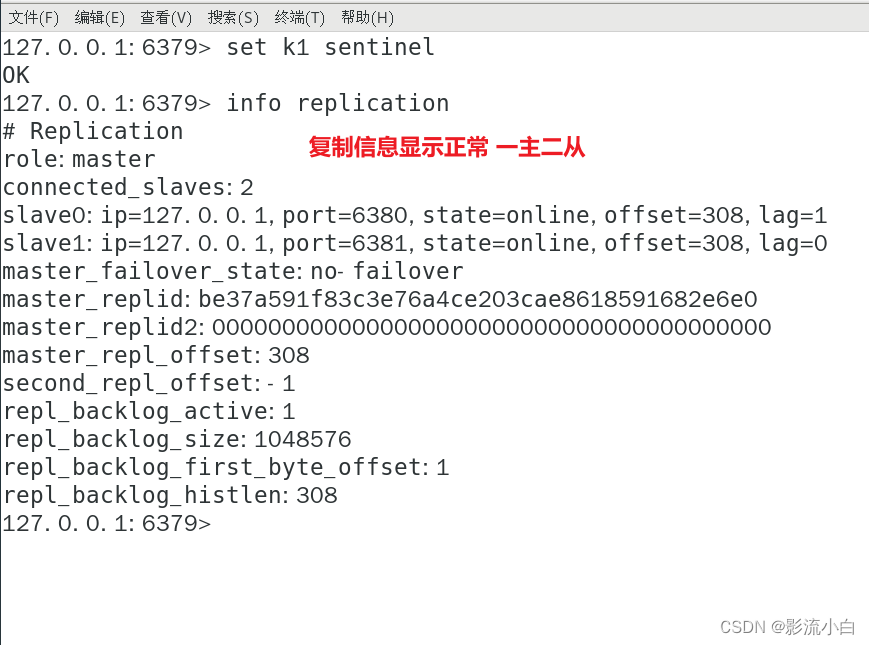
Task: Select the set k1 sentinel command line
Action: [220, 46]
